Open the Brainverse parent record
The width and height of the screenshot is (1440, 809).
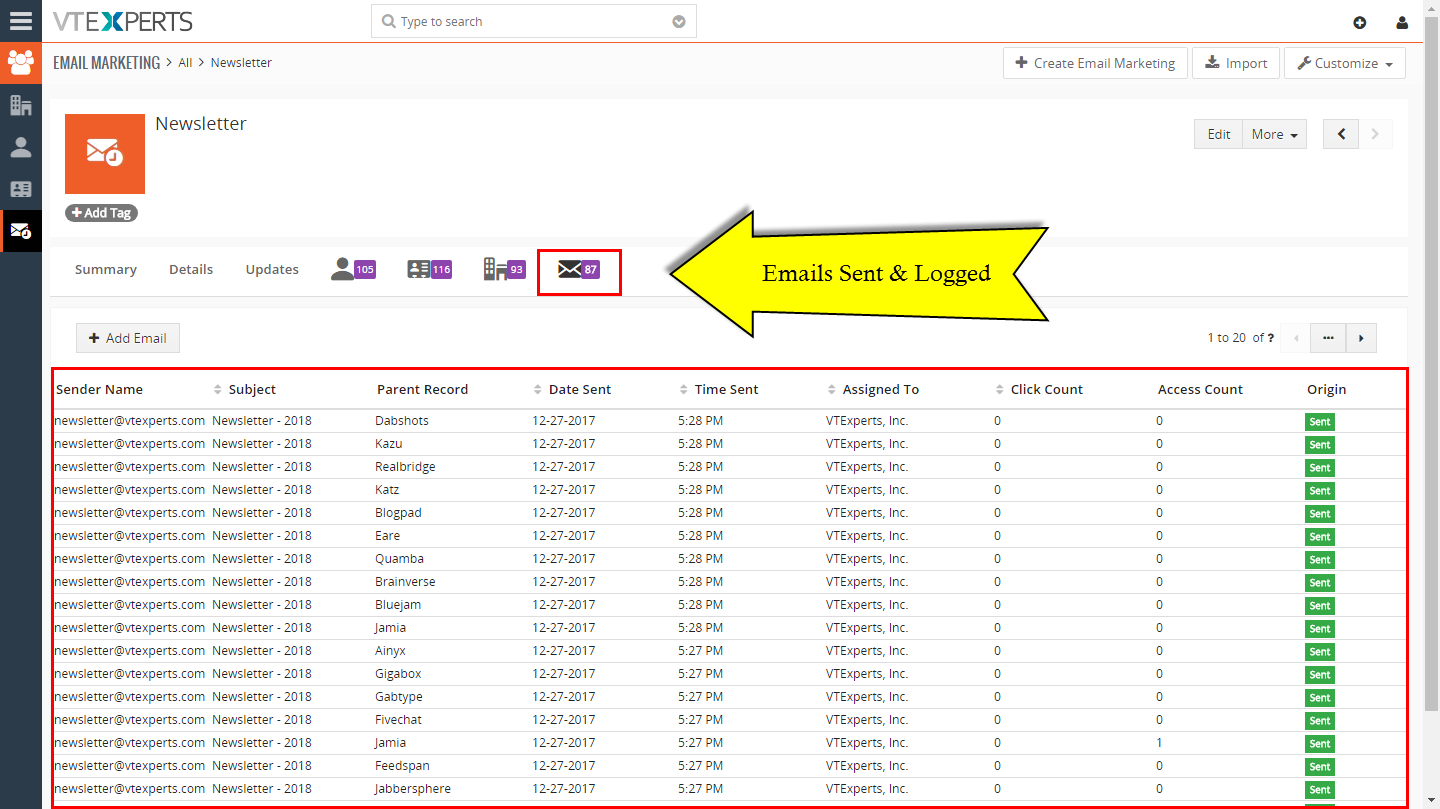[x=405, y=582]
